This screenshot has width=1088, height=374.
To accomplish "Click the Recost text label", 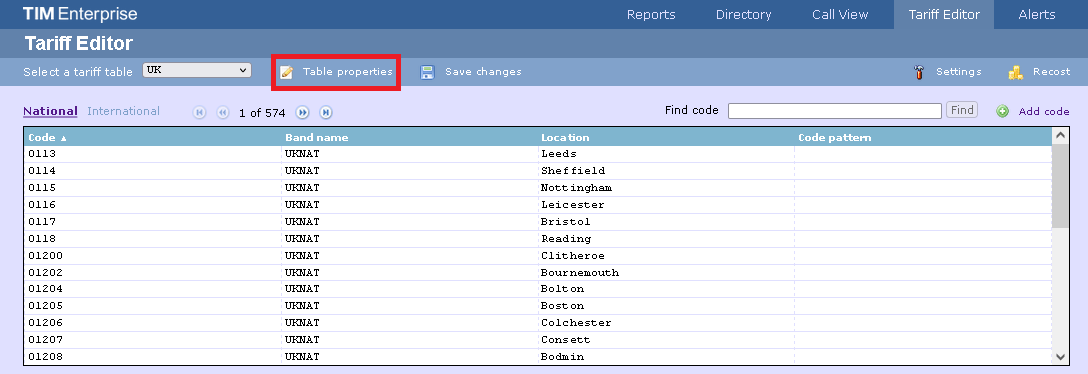I will (1051, 72).
